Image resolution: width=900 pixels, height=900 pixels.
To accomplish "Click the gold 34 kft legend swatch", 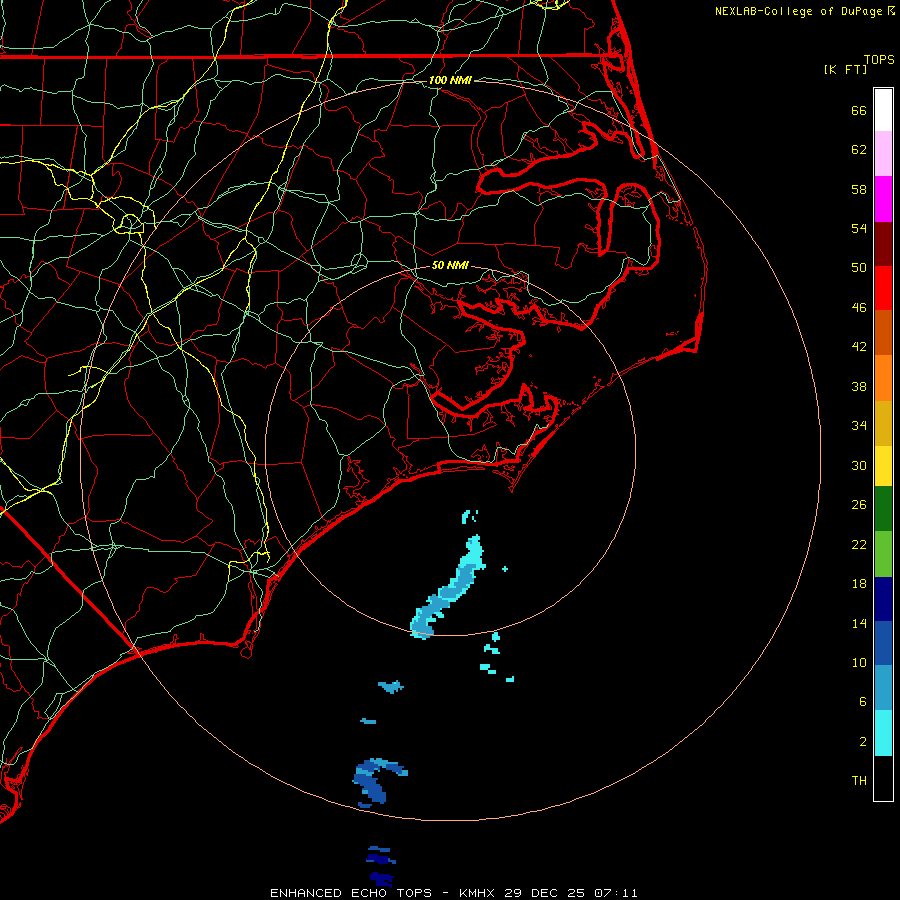I will (883, 423).
